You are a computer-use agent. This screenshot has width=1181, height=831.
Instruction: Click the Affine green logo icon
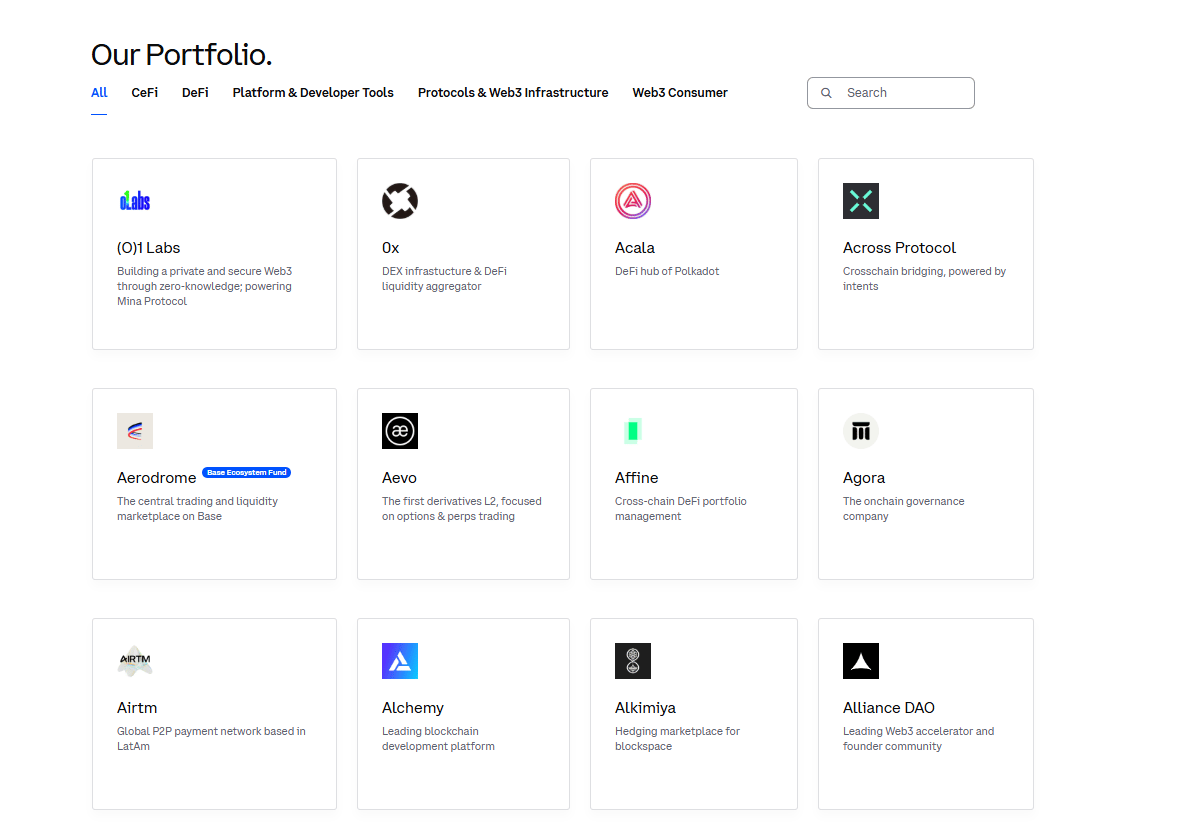pos(633,431)
